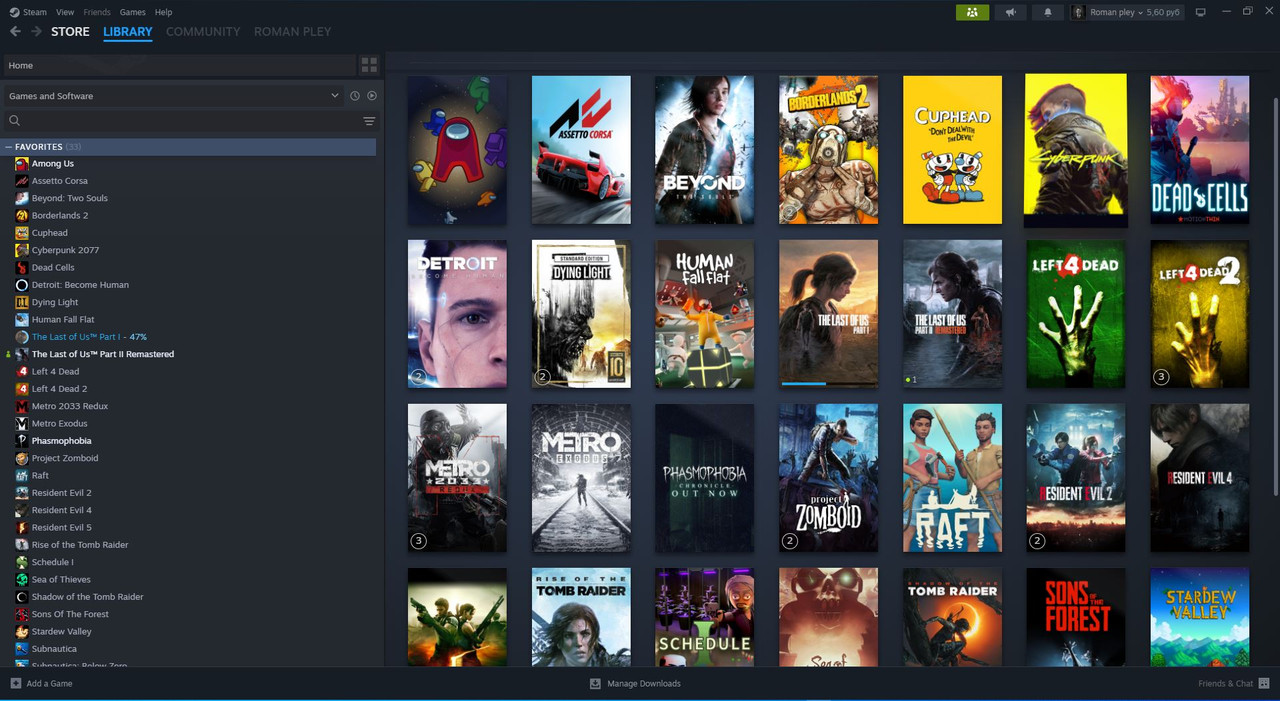Open the announcements megaphone icon
Viewport: 1280px width, 701px height.
pos(1010,12)
